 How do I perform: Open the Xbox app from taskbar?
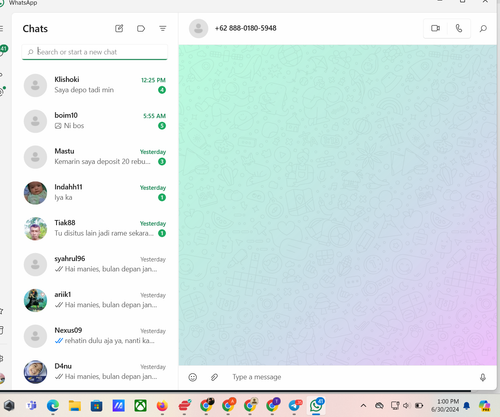141,406
